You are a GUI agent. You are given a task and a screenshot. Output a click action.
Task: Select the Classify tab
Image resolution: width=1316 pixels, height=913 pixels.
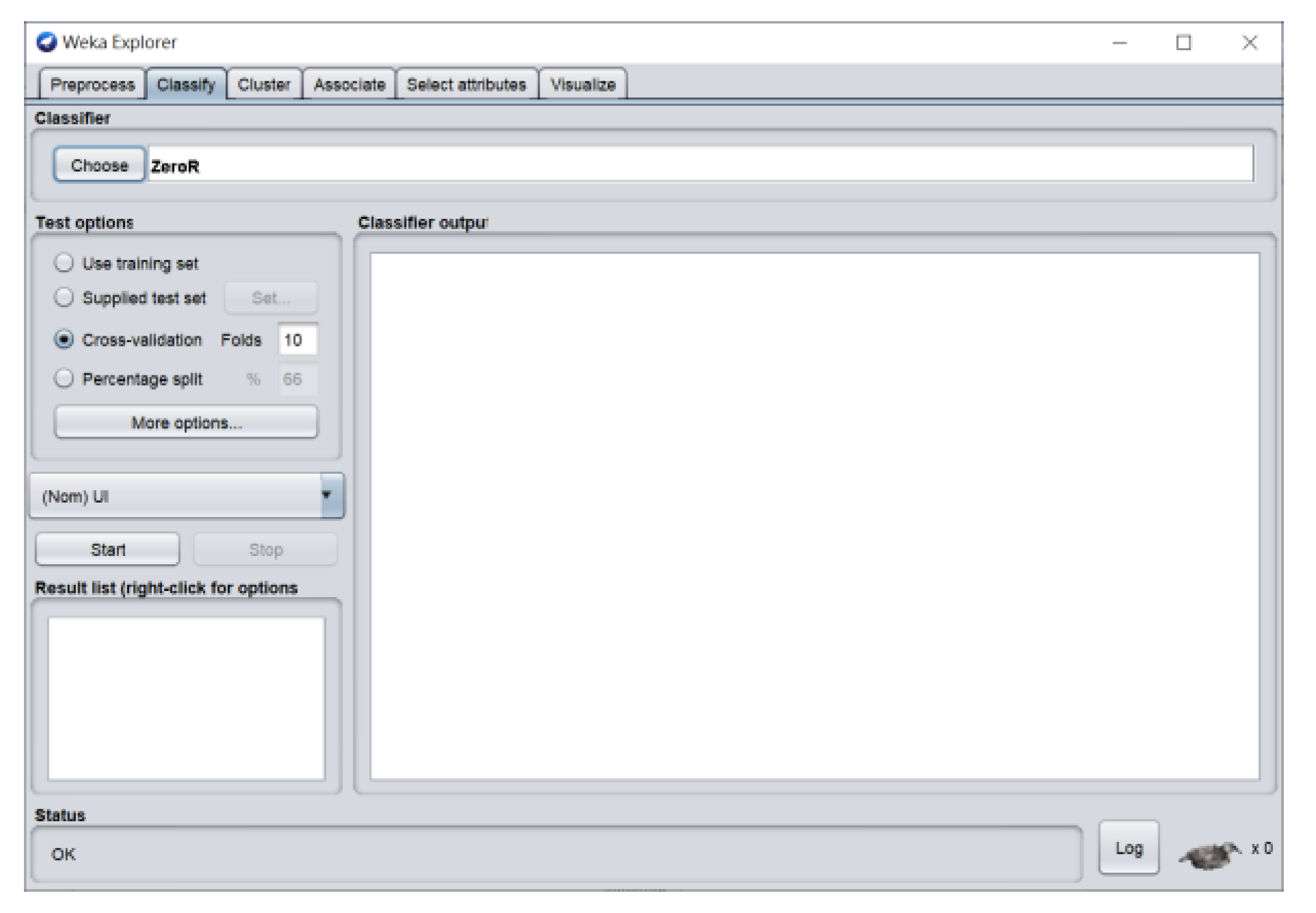pos(186,85)
